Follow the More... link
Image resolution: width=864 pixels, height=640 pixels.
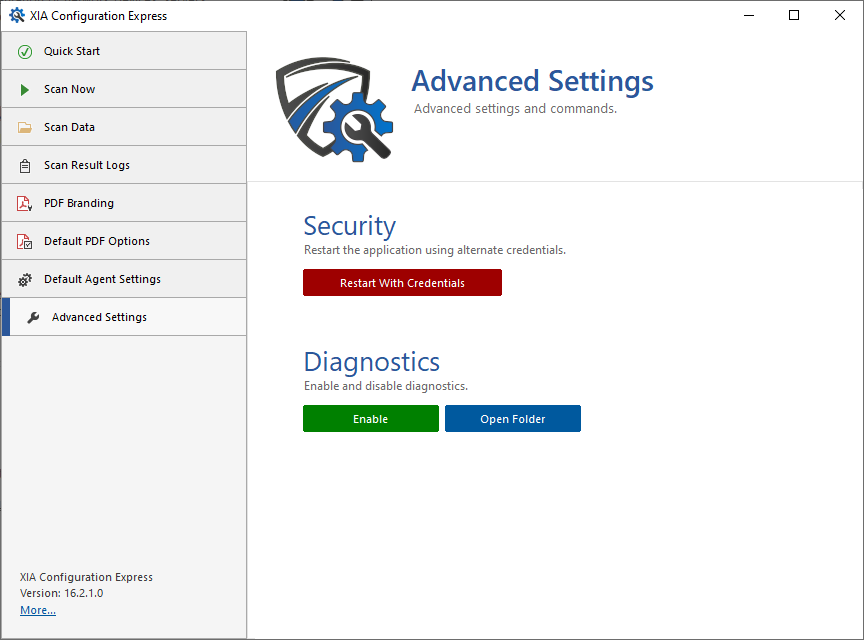[37, 610]
